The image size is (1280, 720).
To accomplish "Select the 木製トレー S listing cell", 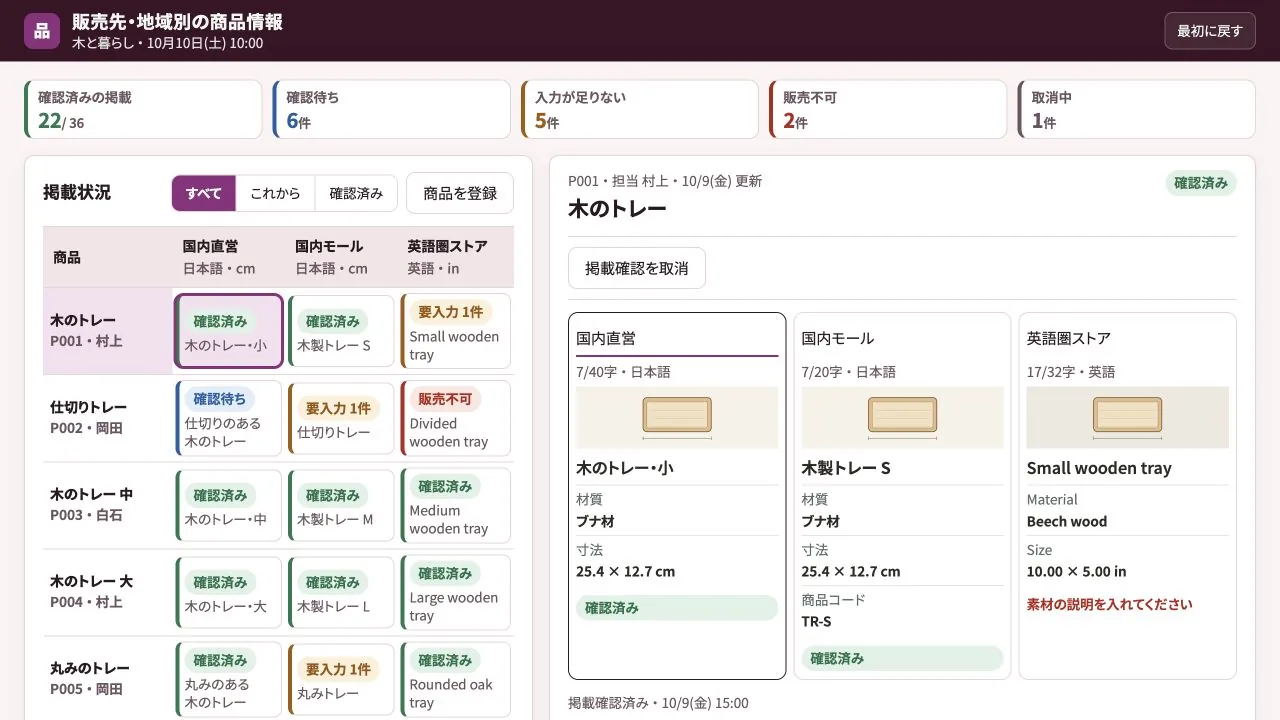I will [x=341, y=331].
